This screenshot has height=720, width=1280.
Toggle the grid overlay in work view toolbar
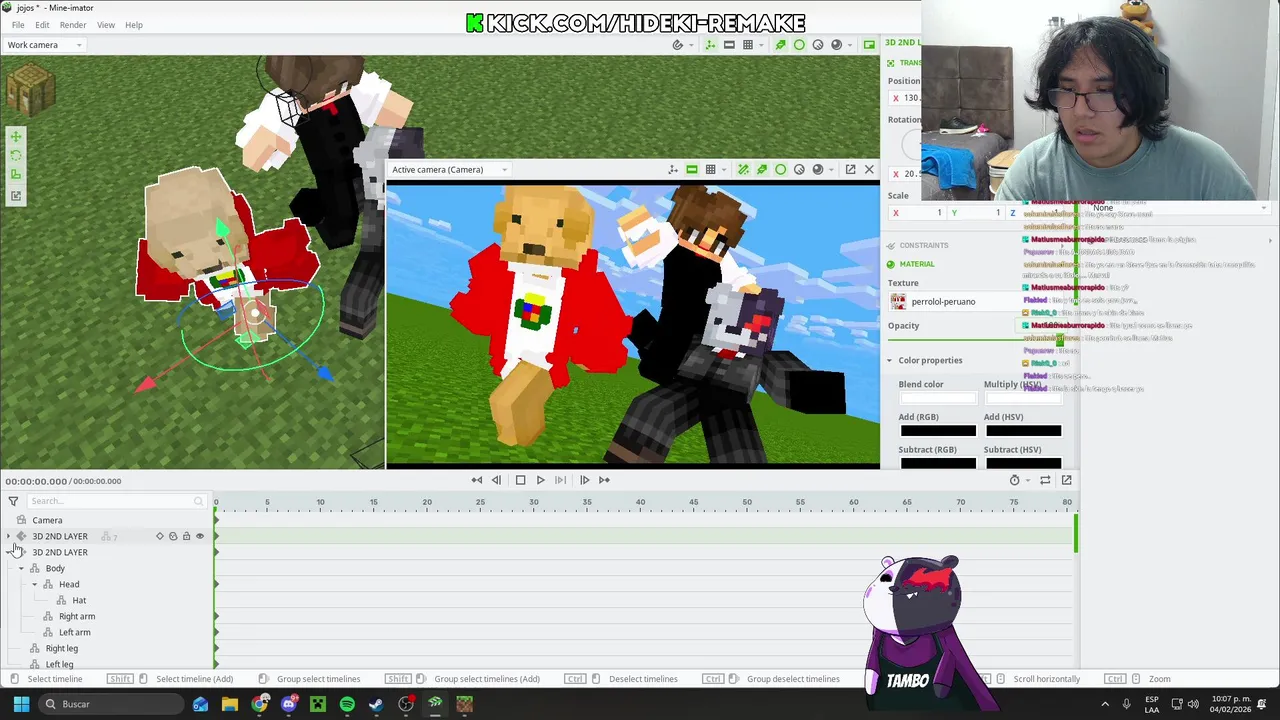click(x=748, y=45)
